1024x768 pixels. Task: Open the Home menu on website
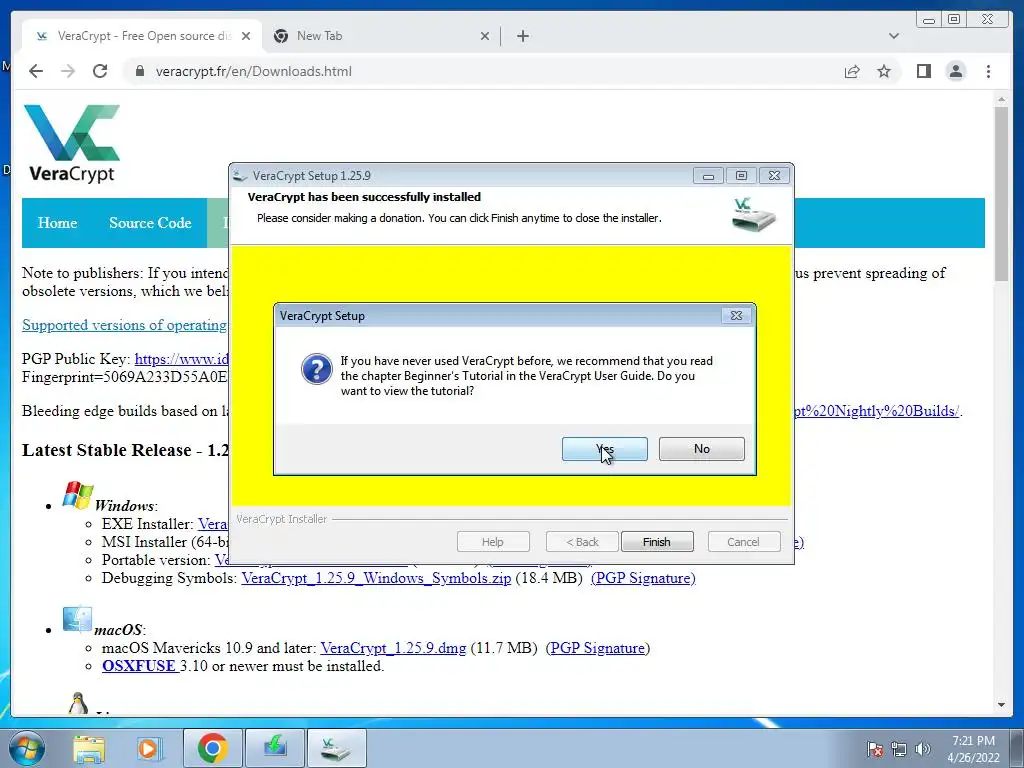click(x=57, y=223)
